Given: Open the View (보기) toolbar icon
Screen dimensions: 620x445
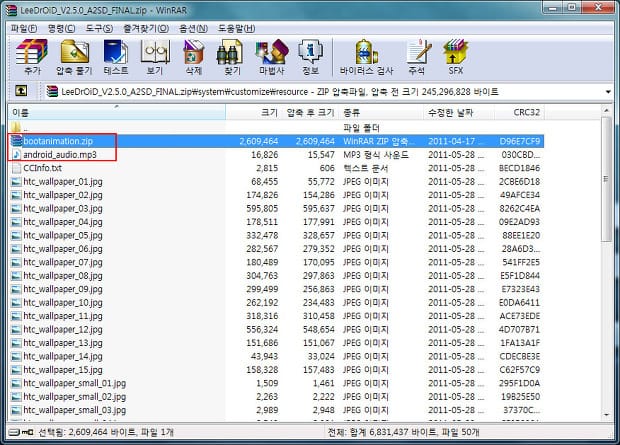Looking at the screenshot, I should (155, 56).
